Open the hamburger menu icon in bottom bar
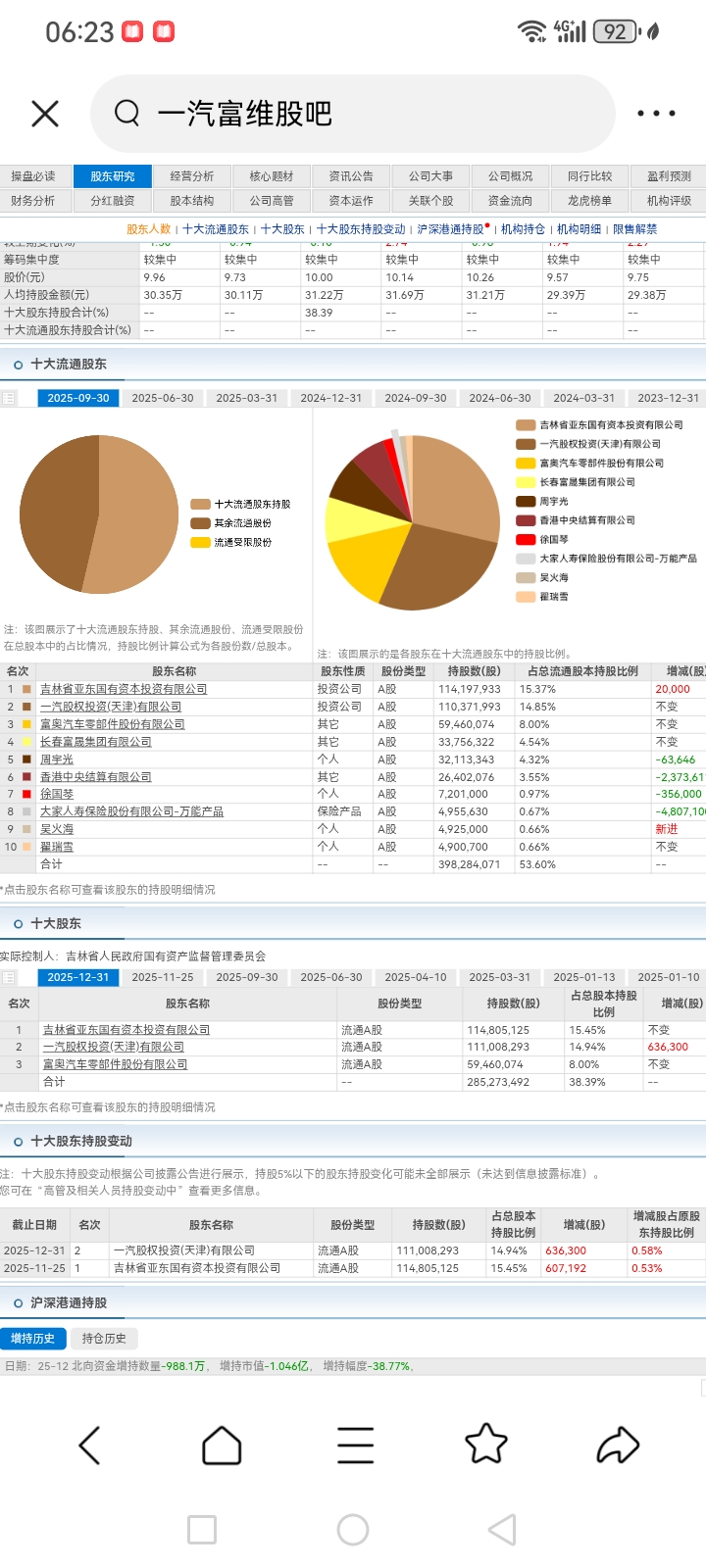 tap(355, 1445)
